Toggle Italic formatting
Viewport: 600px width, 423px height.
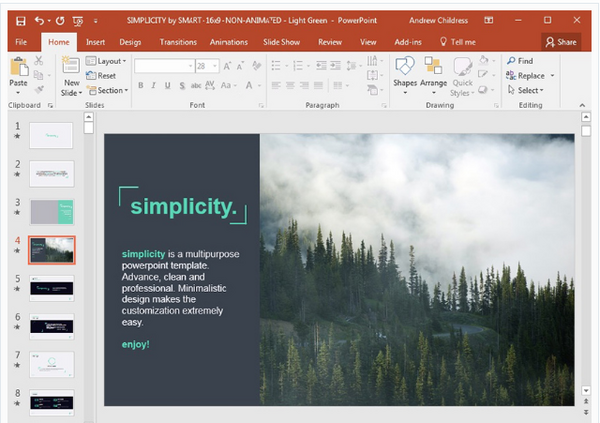[x=154, y=85]
